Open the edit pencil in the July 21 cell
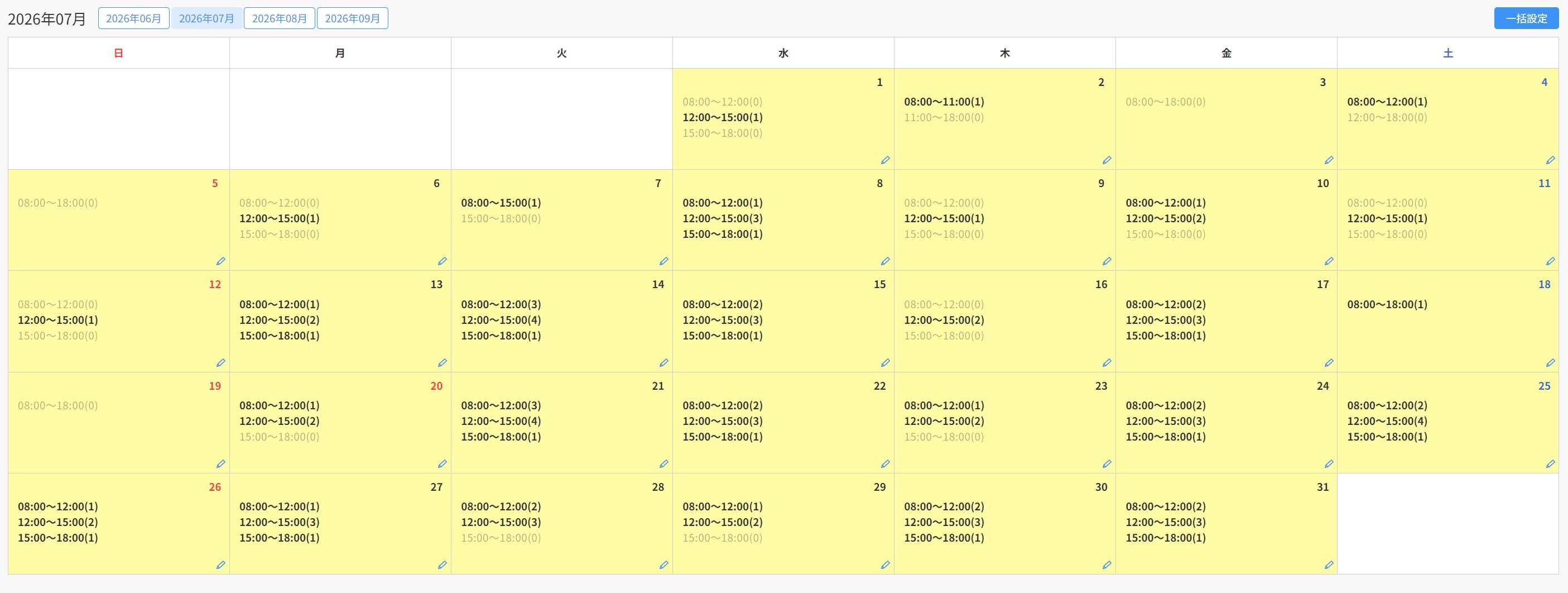This screenshot has height=593, width=1568. 663,464
